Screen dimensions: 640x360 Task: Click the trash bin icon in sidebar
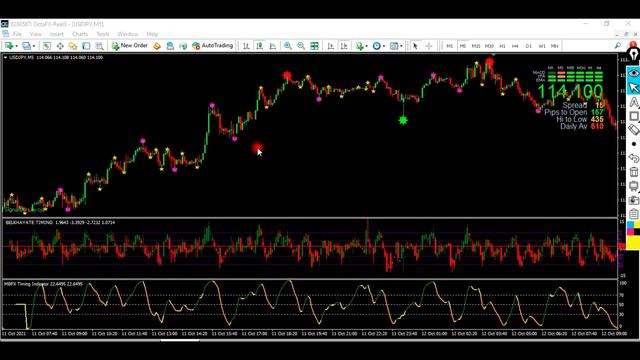(633, 172)
